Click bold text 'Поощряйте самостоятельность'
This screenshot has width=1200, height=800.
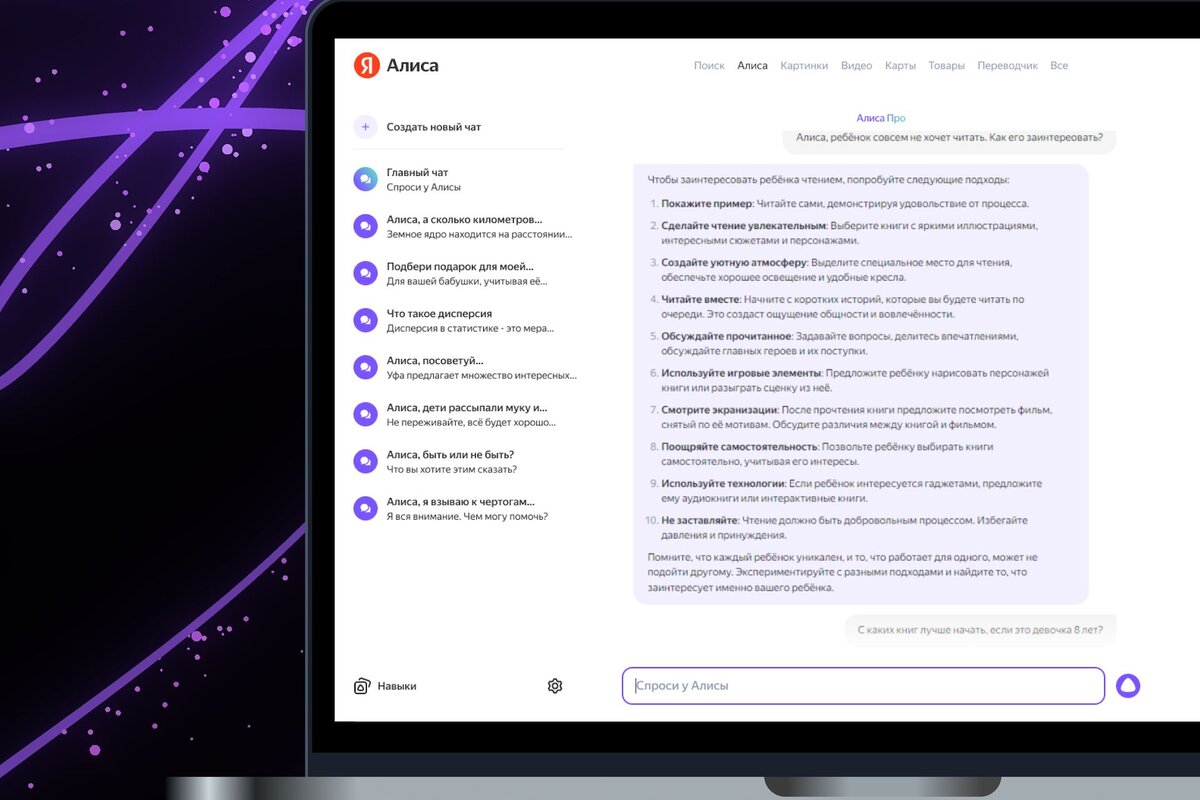739,446
